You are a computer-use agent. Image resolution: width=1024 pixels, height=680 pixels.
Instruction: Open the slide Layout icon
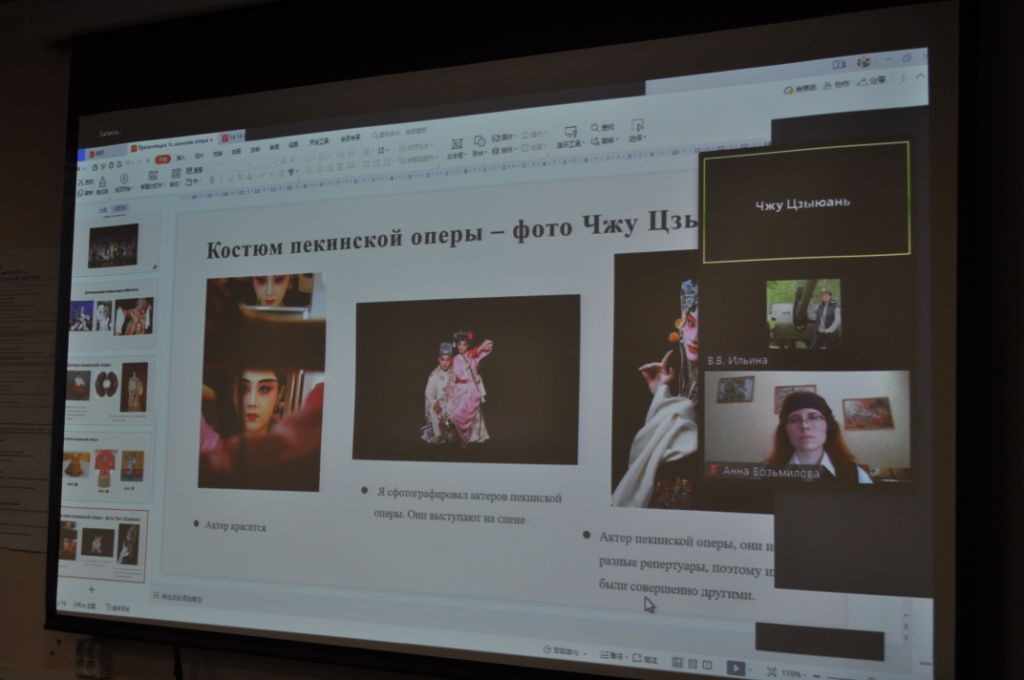click(176, 174)
